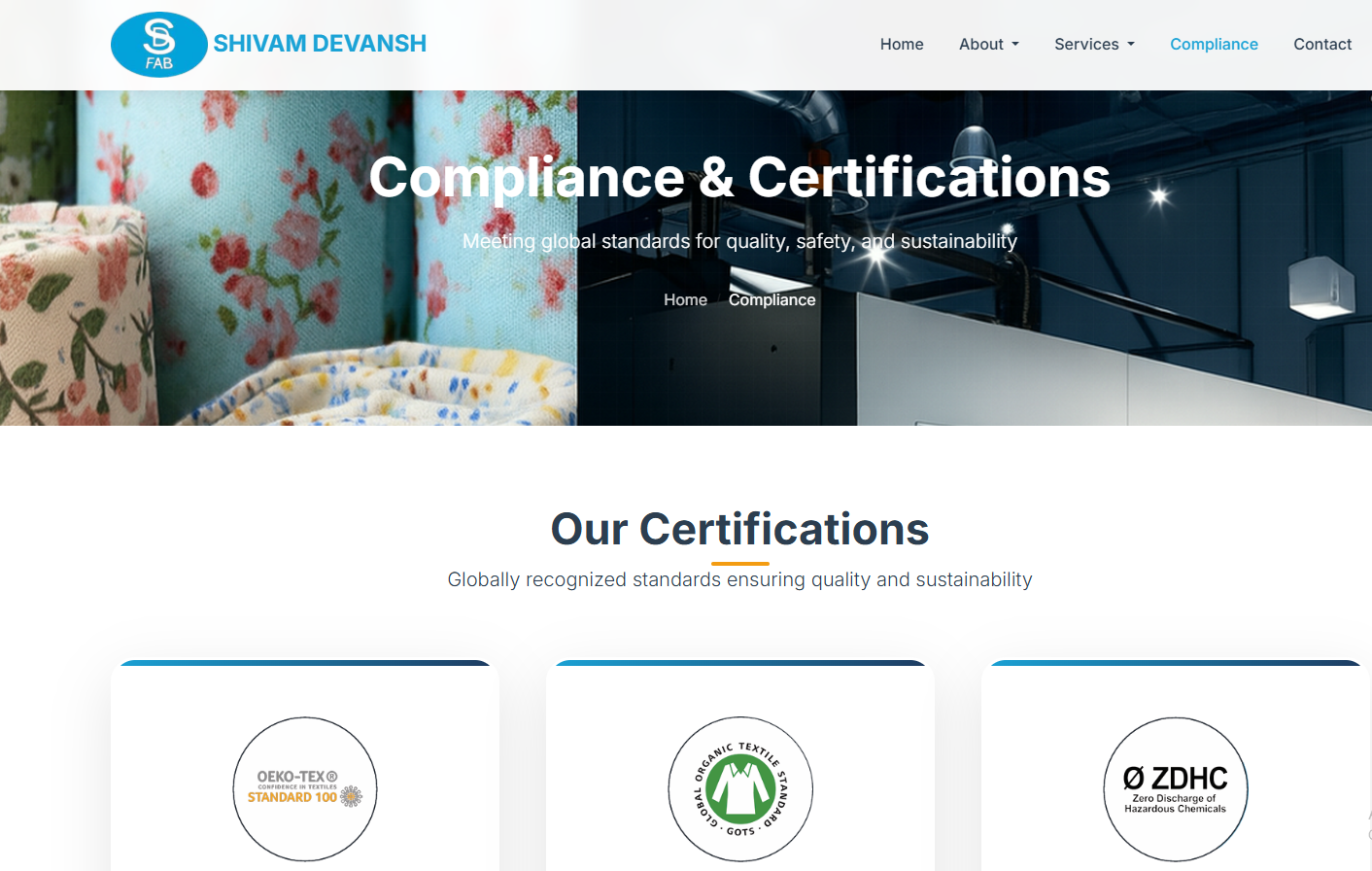Click the SHIVAM DEVANSH brand name text
The width and height of the screenshot is (1372, 871).
pos(320,44)
